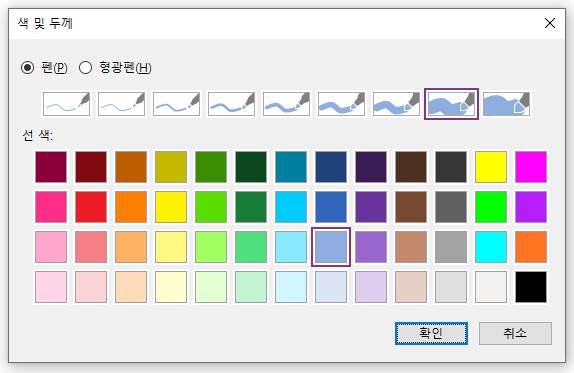Choose the medium brown swatch in second row
The width and height of the screenshot is (574, 373).
click(x=411, y=207)
